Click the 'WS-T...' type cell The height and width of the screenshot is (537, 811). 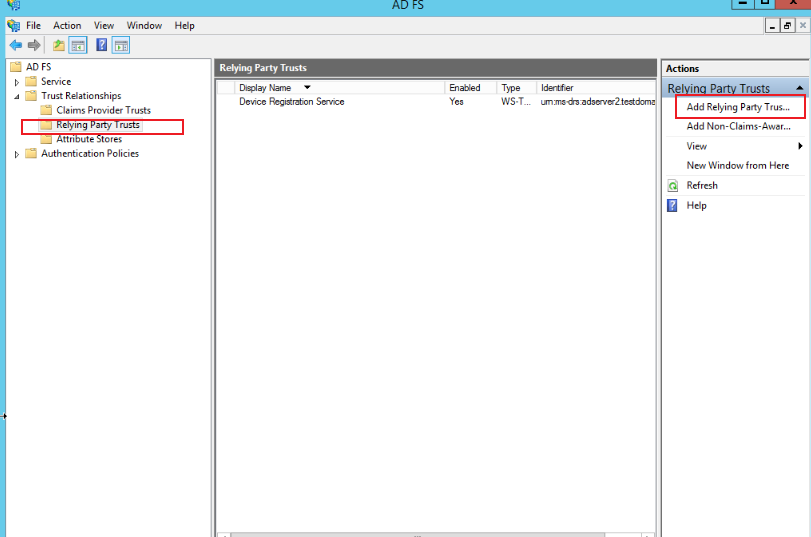pyautogui.click(x=516, y=102)
